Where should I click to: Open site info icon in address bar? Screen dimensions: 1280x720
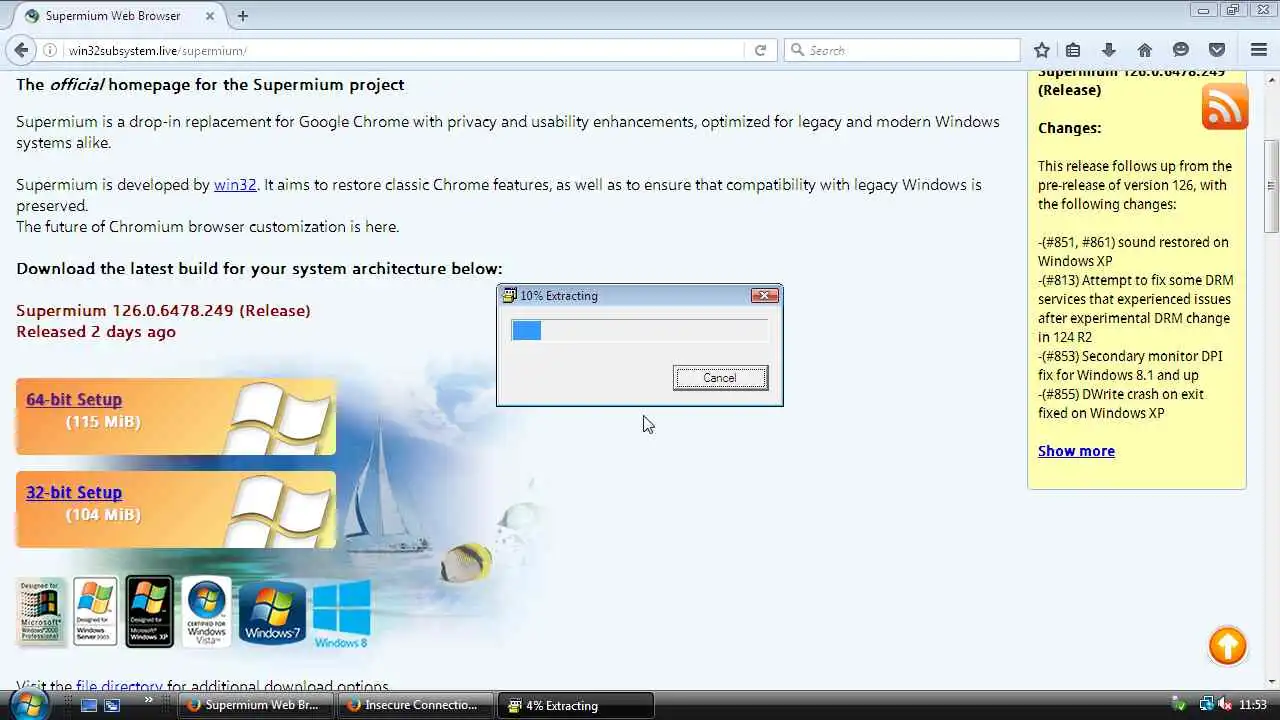tap(50, 50)
